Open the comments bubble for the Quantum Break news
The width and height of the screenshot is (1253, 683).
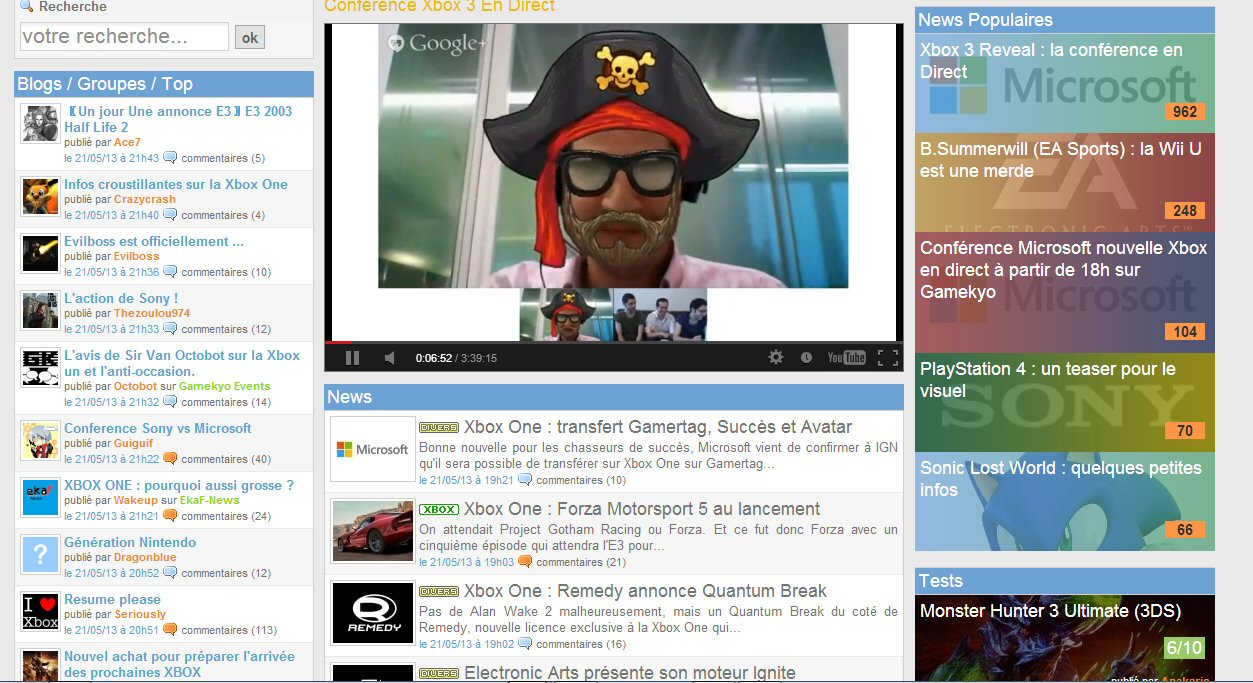(525, 643)
